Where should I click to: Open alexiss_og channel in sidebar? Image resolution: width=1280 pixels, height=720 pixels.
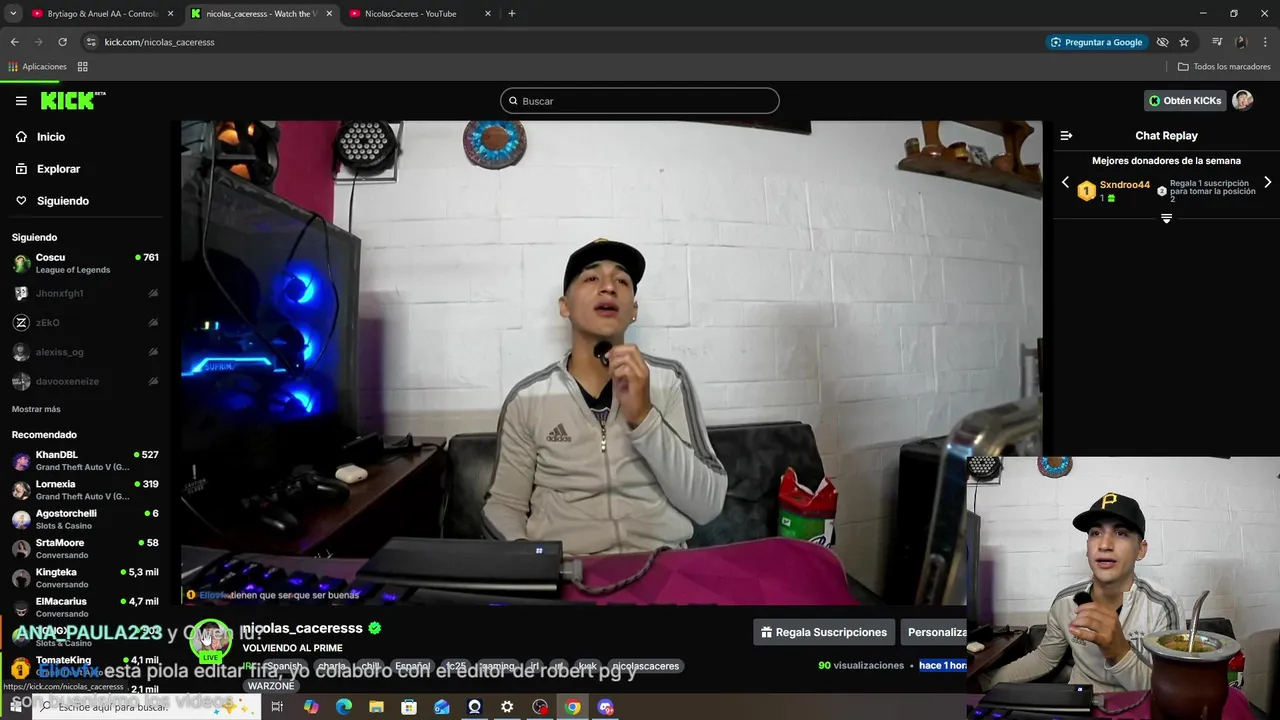[85, 352]
